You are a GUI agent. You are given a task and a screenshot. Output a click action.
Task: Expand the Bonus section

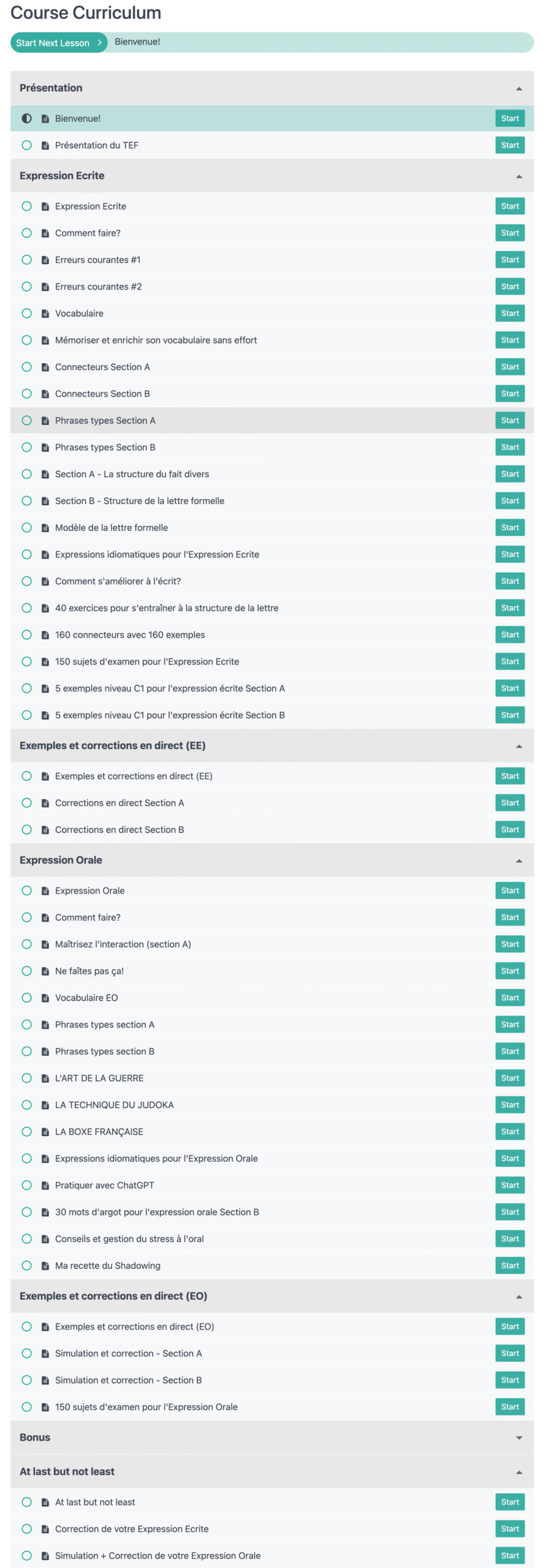tap(518, 1438)
